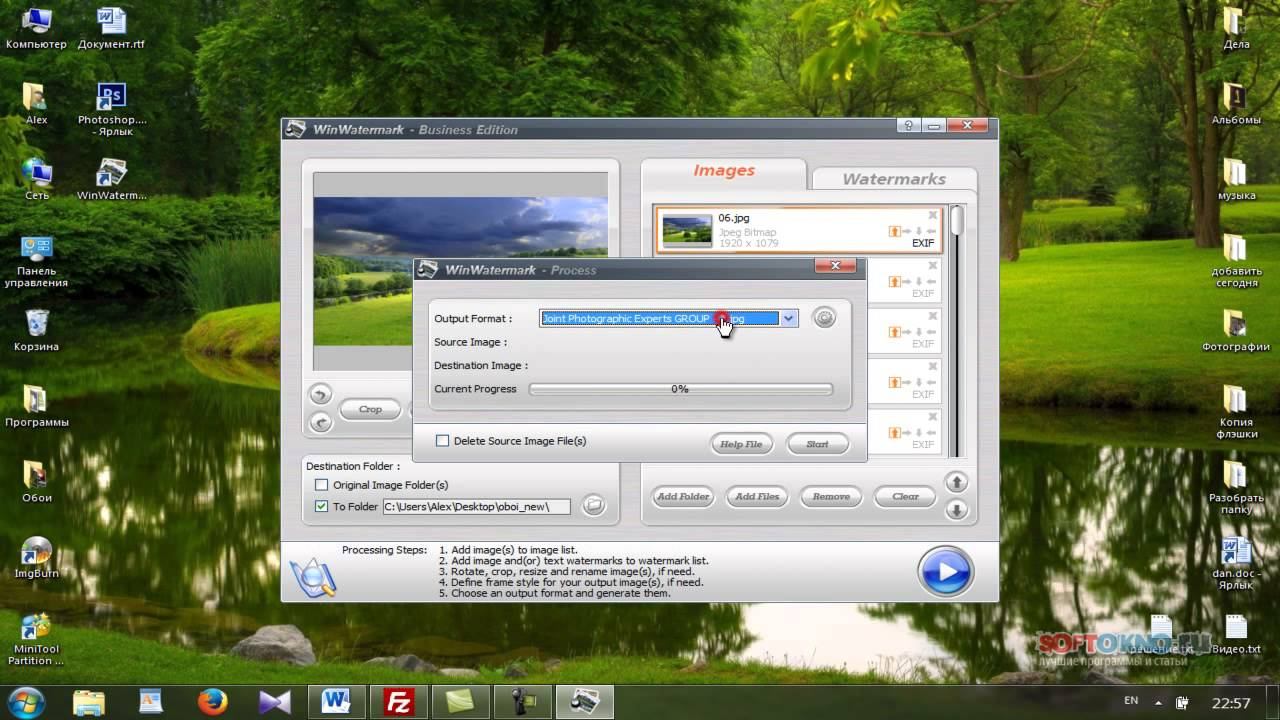Click the Add Files button
Image resolution: width=1280 pixels, height=720 pixels.
[x=757, y=496]
